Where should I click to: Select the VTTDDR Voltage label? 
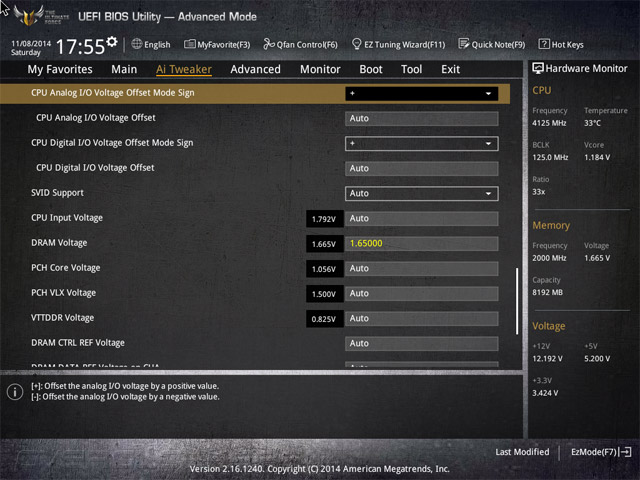coord(62,318)
